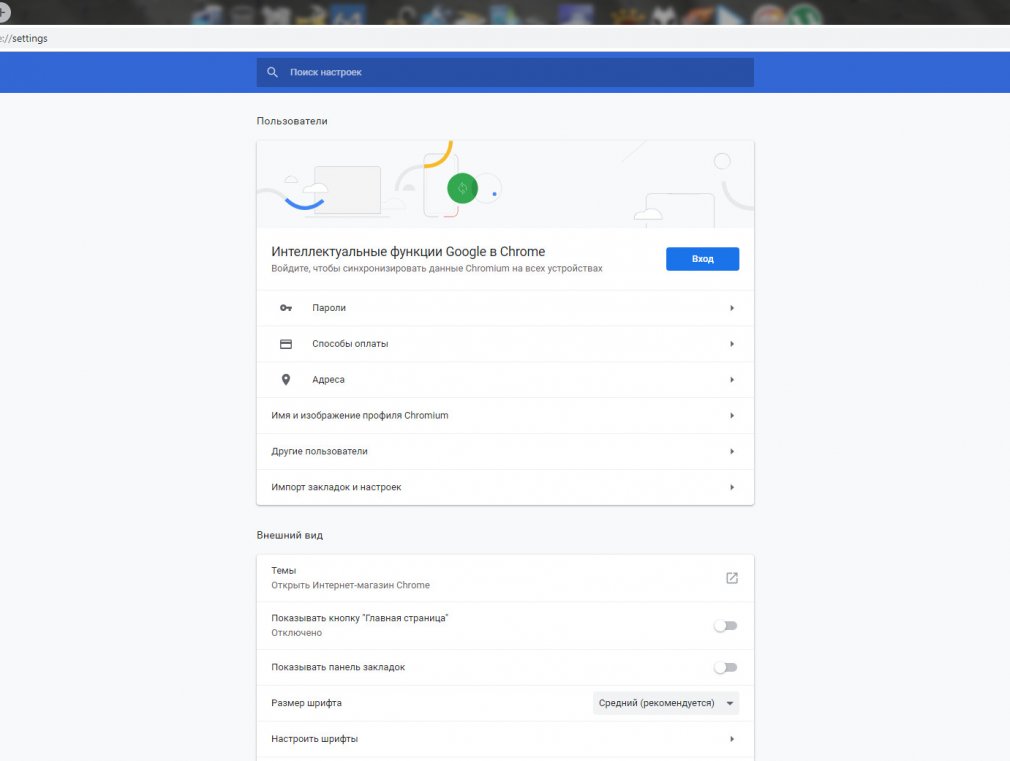Expand the Другие пользователи row arrow

tap(732, 452)
